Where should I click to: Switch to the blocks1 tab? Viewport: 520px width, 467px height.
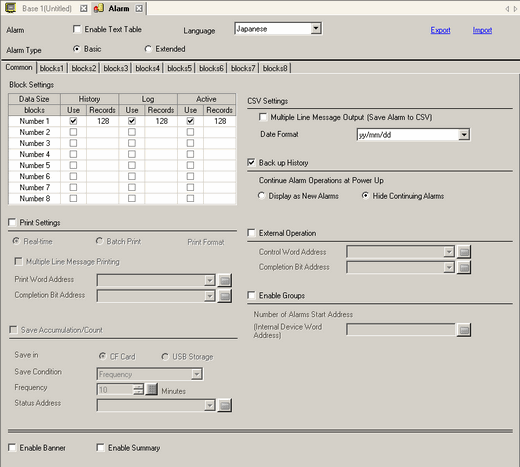tap(52, 68)
